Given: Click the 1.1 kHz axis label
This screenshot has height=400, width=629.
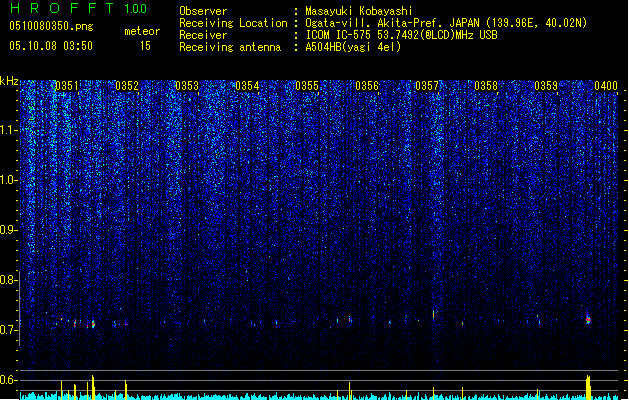Looking at the screenshot, I should click(x=9, y=130).
